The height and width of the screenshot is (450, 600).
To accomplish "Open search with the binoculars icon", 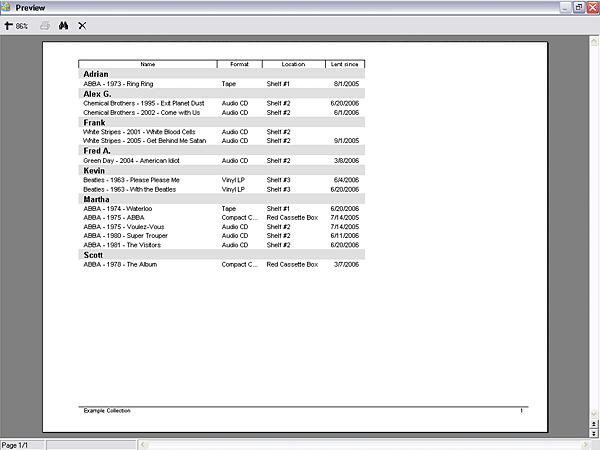I will tap(63, 25).
